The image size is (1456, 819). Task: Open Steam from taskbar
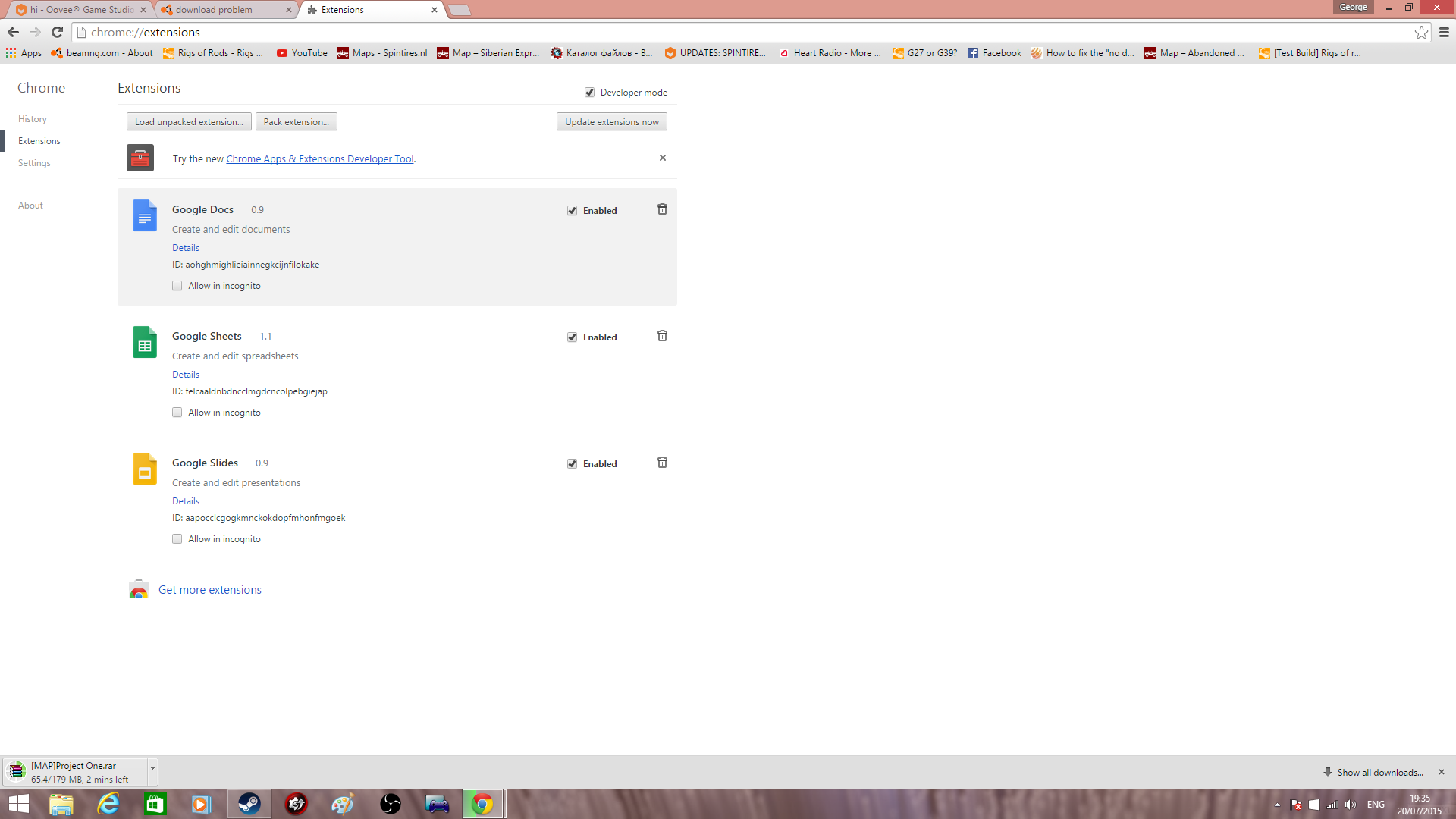point(249,804)
